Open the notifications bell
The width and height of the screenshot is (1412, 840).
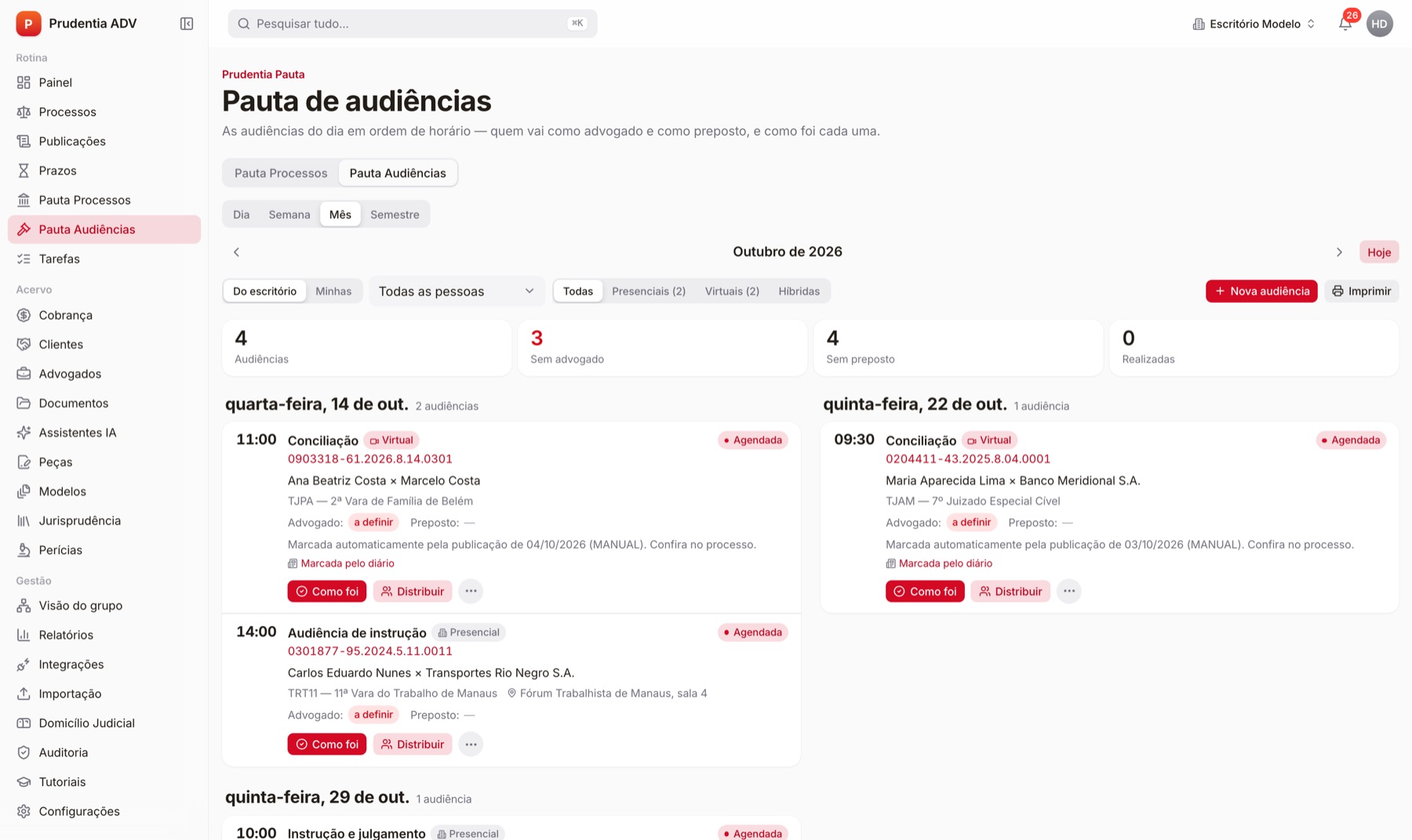pyautogui.click(x=1345, y=24)
